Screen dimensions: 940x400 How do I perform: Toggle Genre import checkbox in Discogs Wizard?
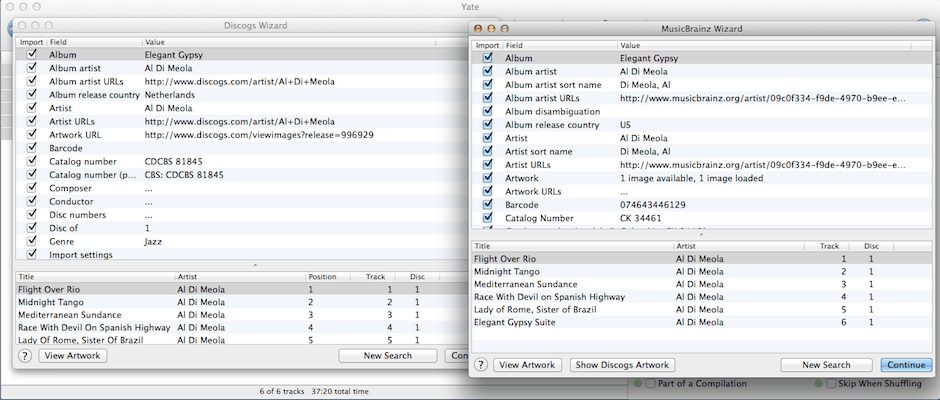[x=33, y=242]
